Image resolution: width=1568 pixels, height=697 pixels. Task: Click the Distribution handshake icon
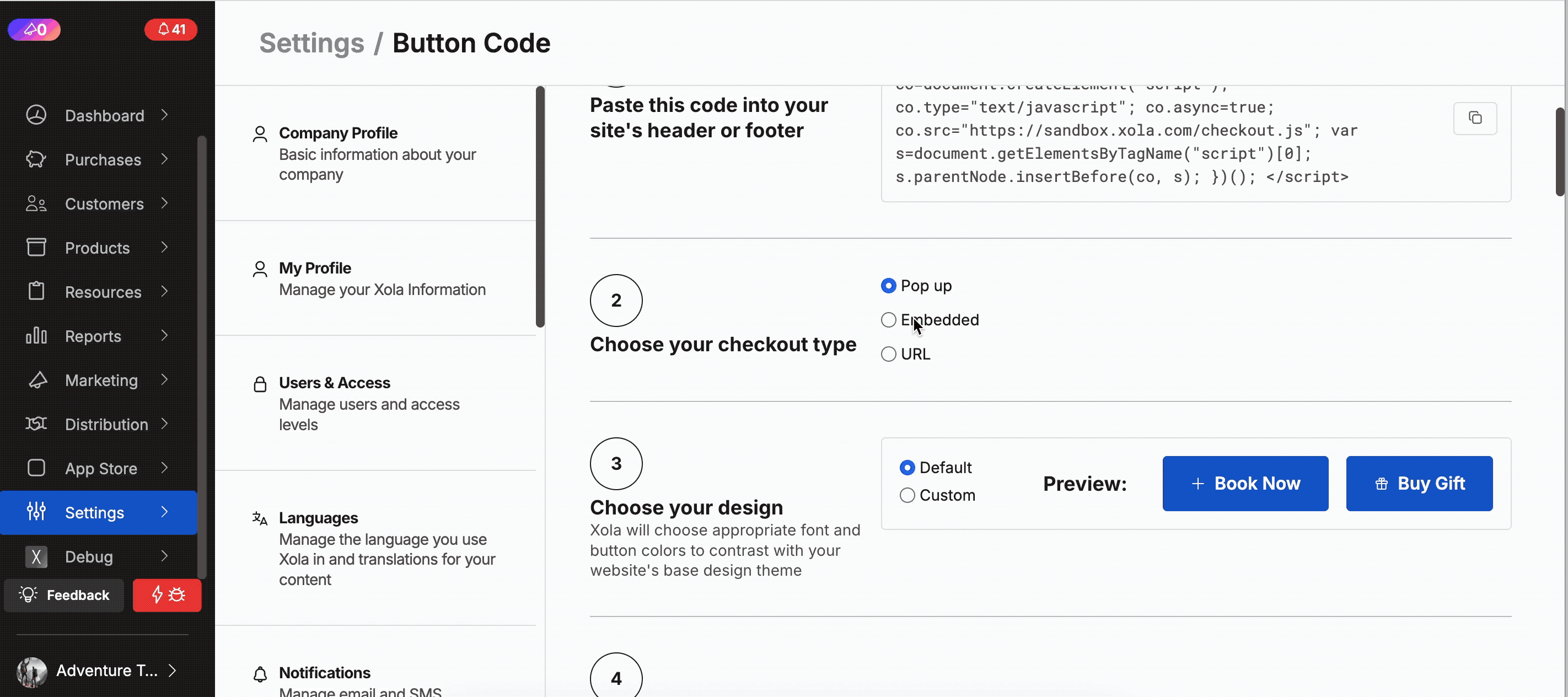pos(36,423)
